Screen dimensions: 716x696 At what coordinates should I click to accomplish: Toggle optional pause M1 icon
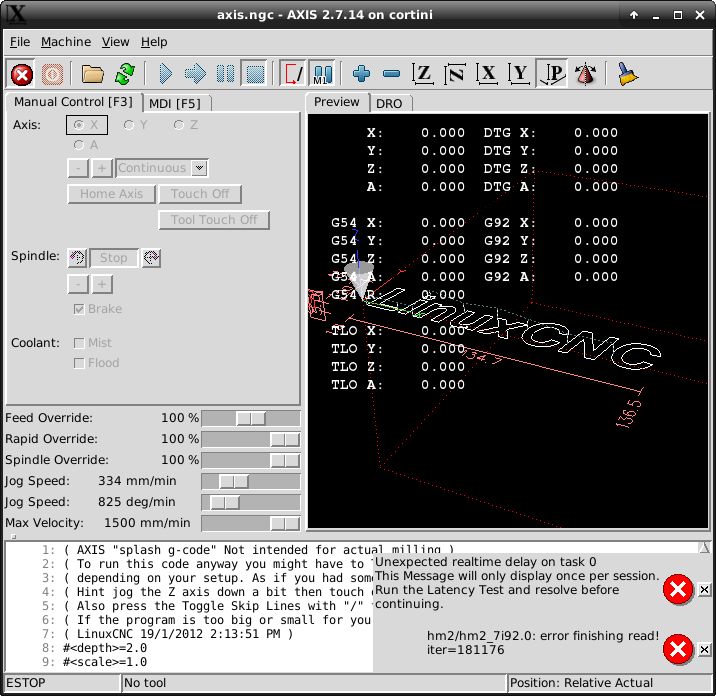click(x=322, y=74)
